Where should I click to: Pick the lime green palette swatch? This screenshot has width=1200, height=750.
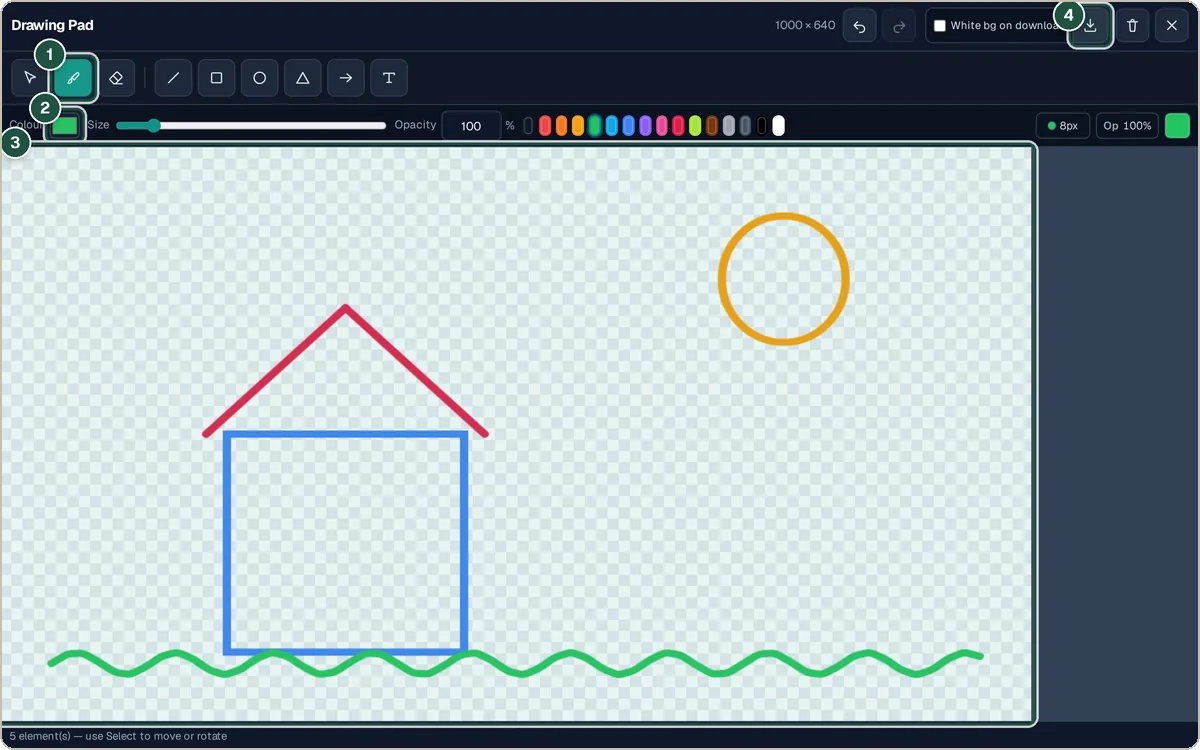(x=695, y=126)
